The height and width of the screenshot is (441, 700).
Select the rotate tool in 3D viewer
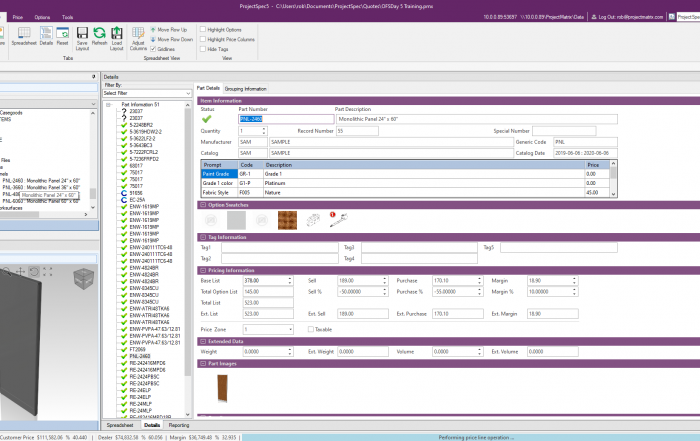click(x=34, y=271)
